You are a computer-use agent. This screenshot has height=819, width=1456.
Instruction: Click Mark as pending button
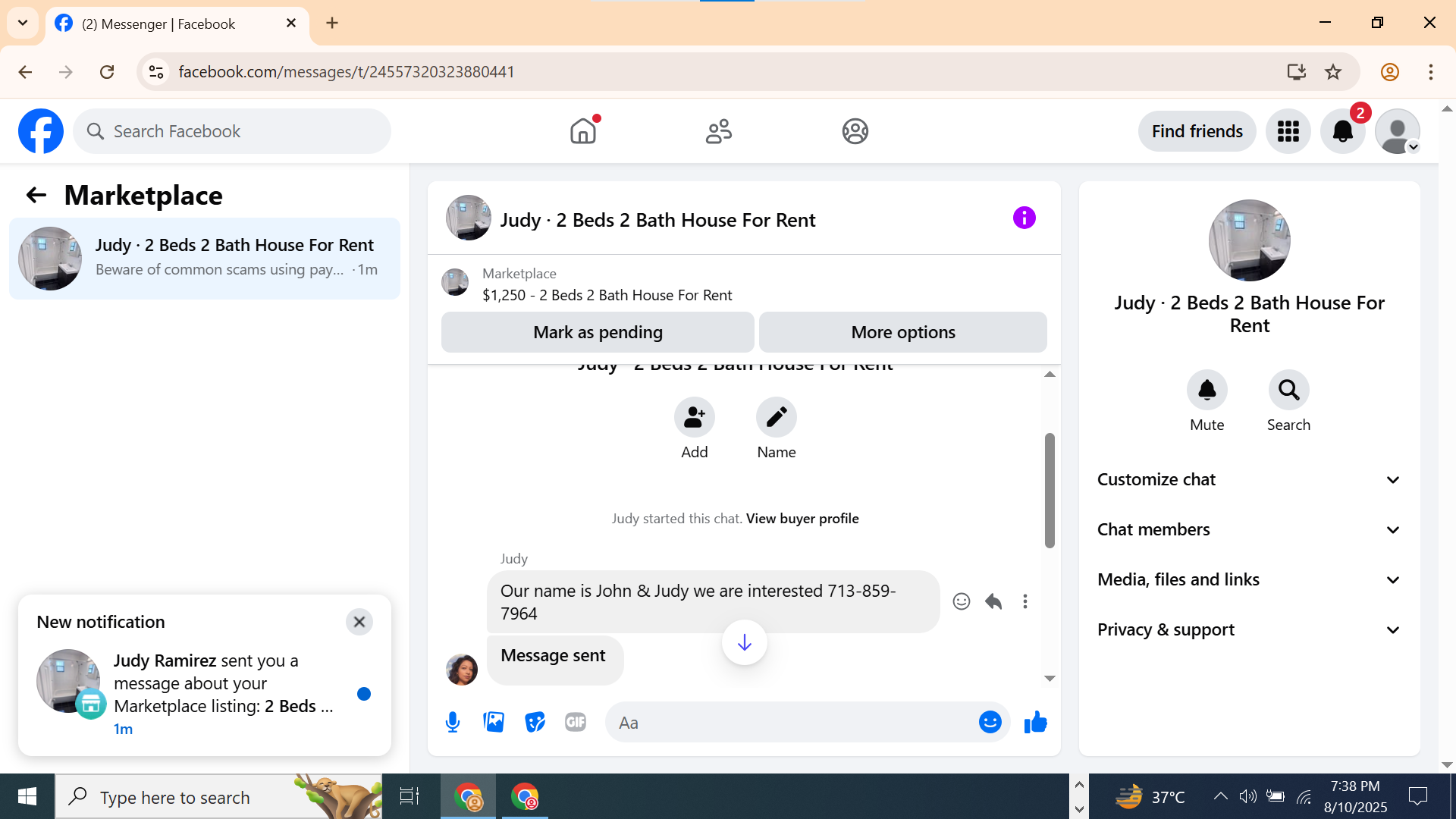pos(598,332)
